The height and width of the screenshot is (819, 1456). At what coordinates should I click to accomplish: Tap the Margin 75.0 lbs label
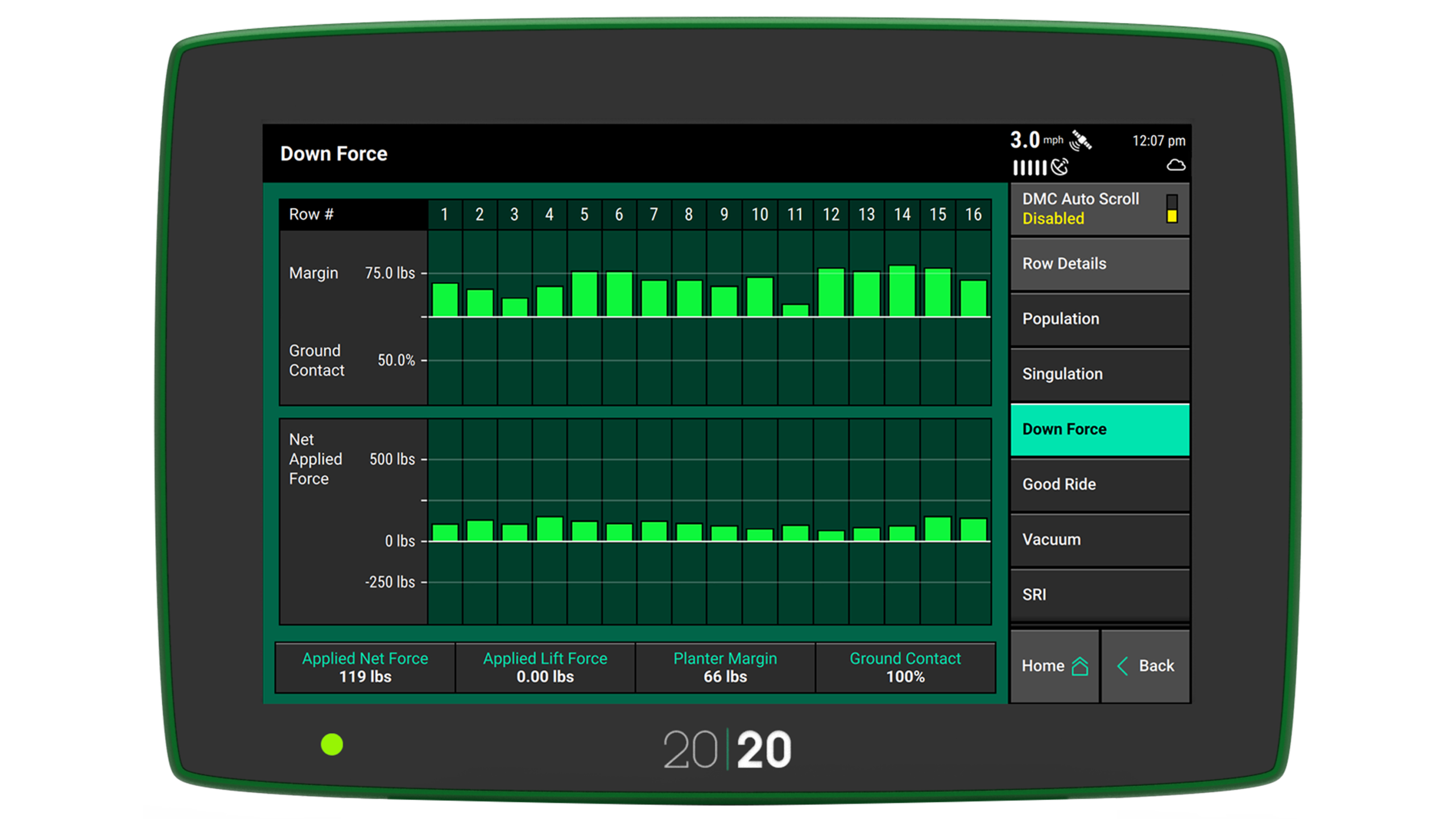(x=352, y=274)
